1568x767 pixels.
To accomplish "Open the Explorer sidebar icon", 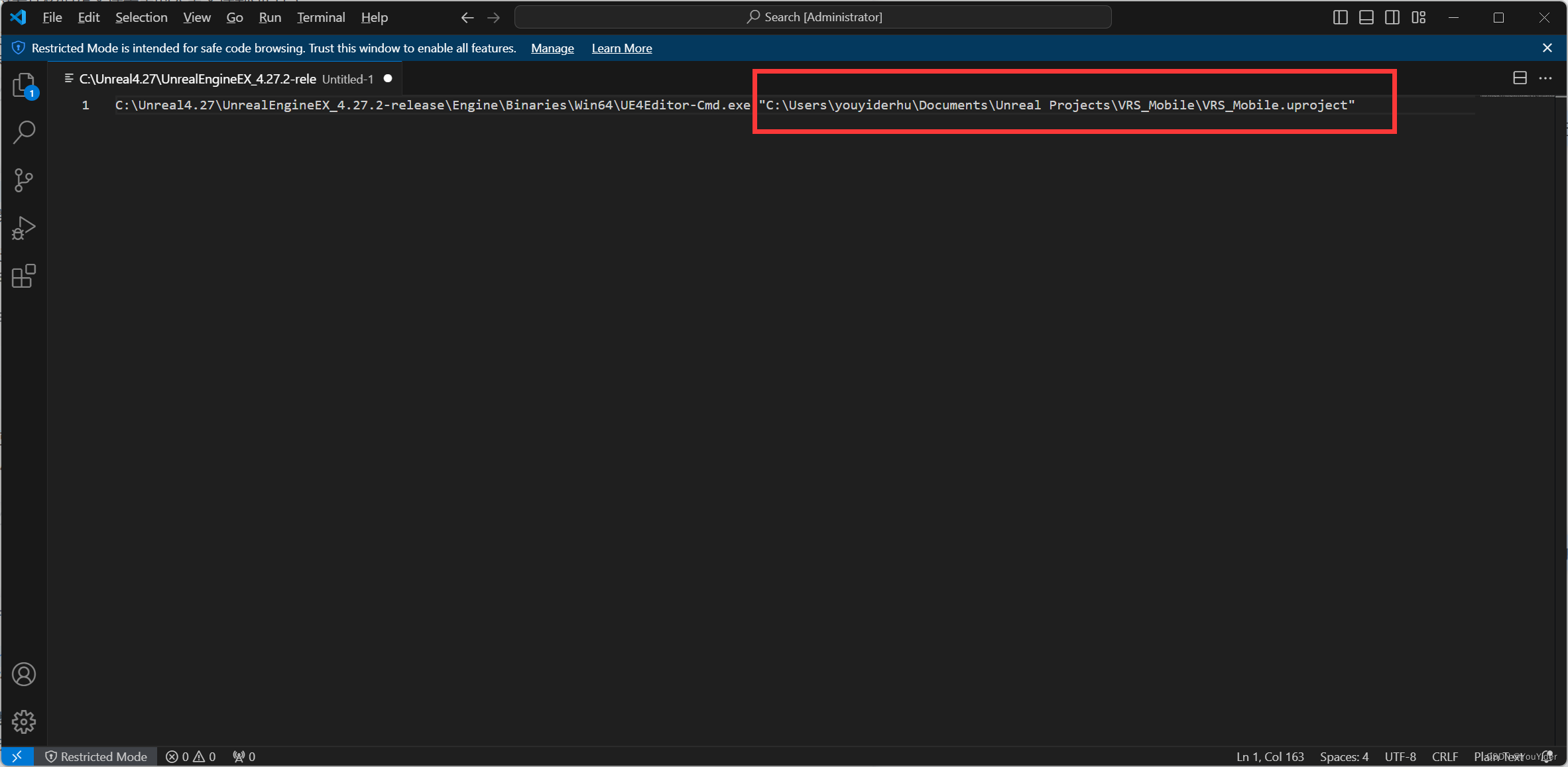I will point(24,85).
